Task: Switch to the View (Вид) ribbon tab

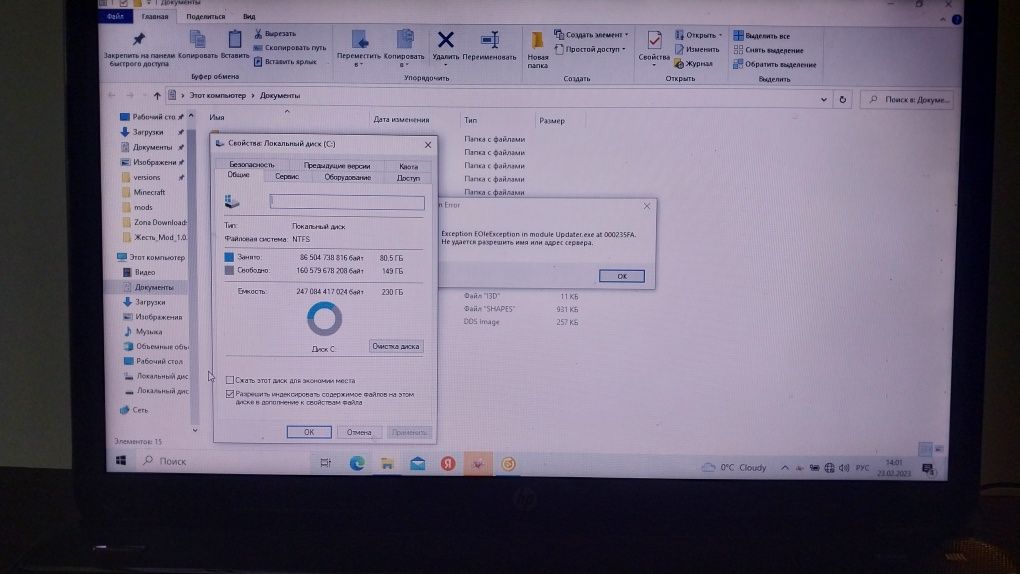Action: 249,16
